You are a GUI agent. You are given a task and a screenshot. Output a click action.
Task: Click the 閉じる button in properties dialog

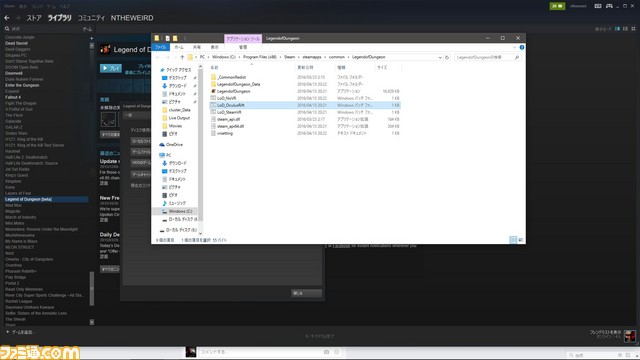click(306, 293)
